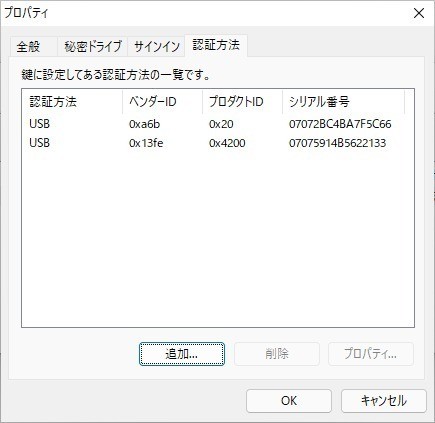
Task: Select the USB row with vendor 0x13fe
Action: [x=217, y=143]
